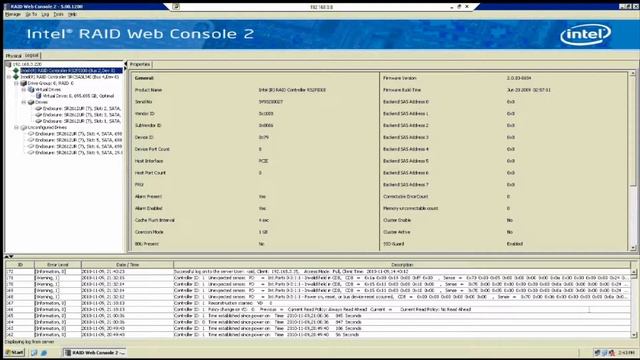Open the Tools menu

59,14
